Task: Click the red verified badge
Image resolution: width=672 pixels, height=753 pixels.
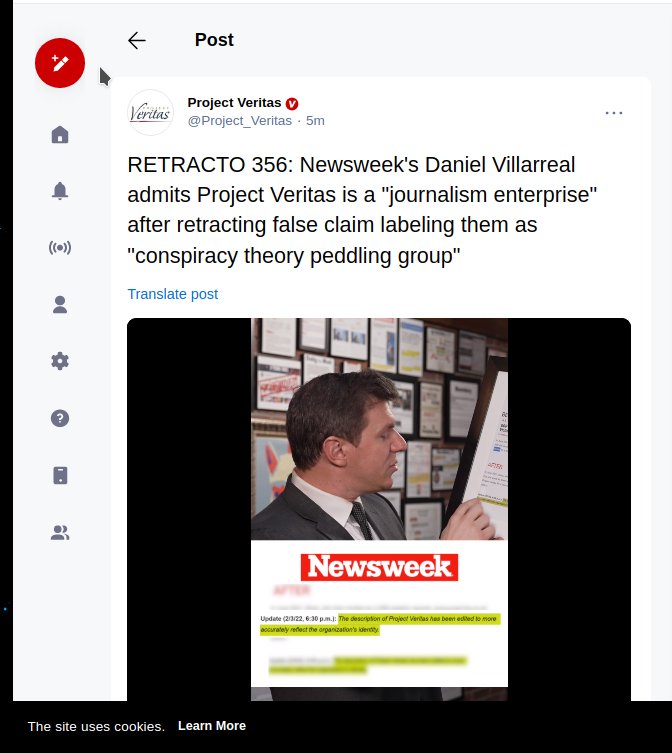Action: (292, 103)
